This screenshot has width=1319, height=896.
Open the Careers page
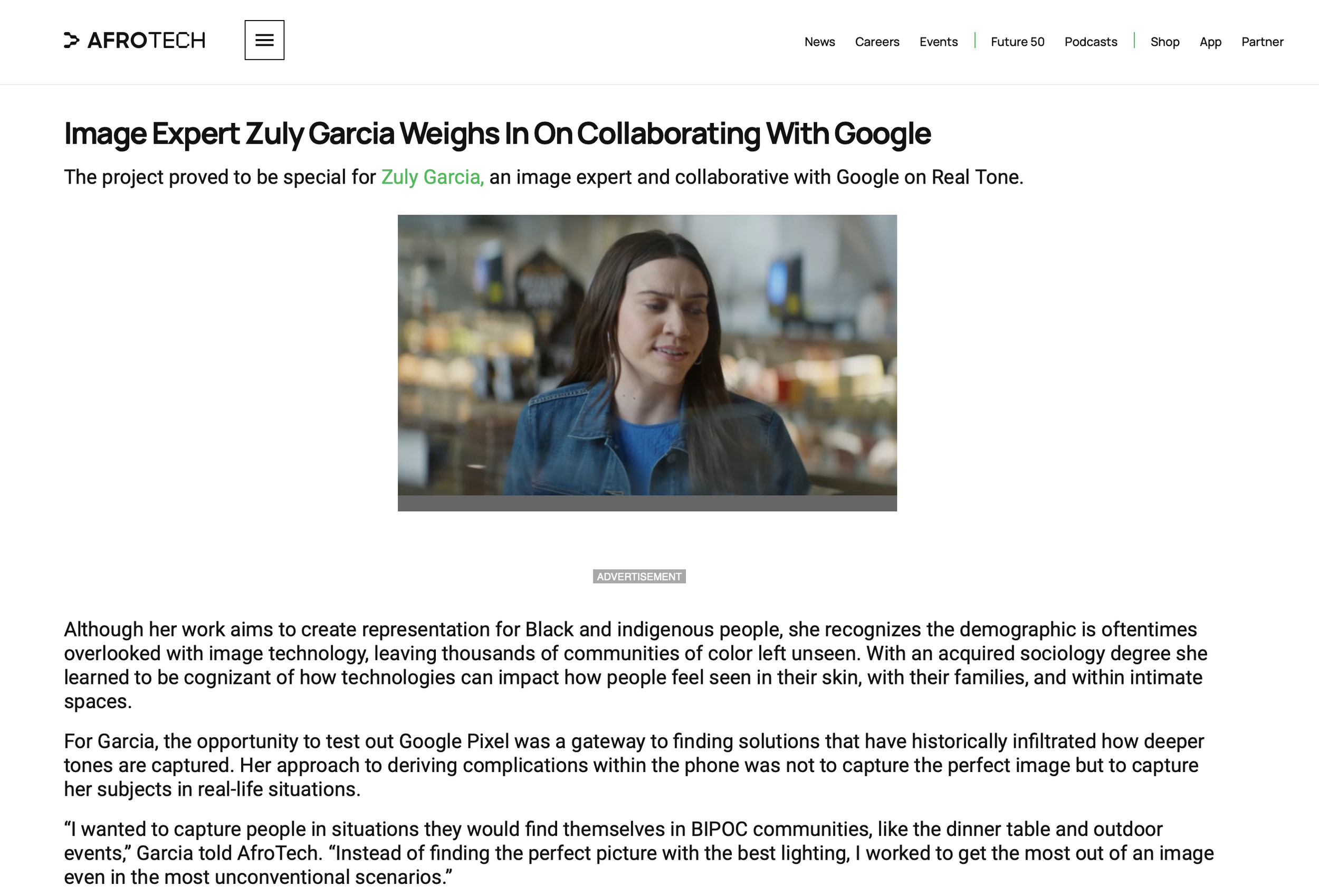pos(877,42)
